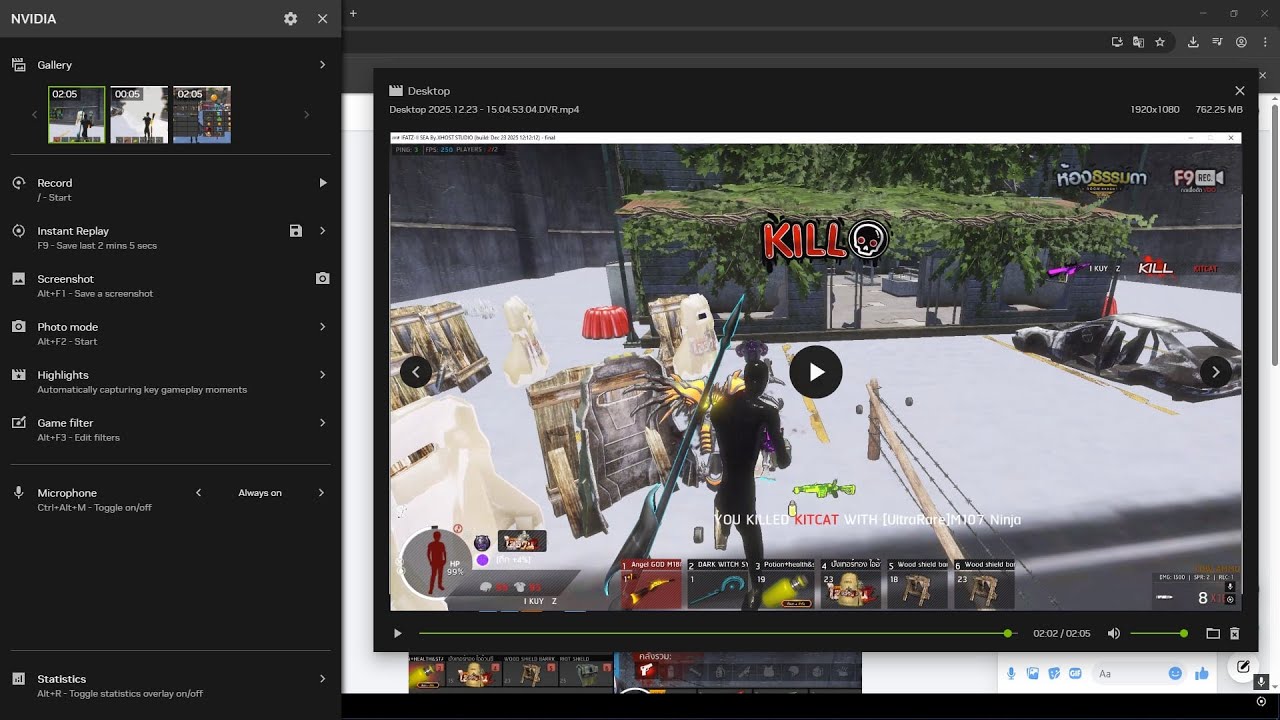Select the Screenshot menu entry
The image size is (1280, 720).
[170, 285]
